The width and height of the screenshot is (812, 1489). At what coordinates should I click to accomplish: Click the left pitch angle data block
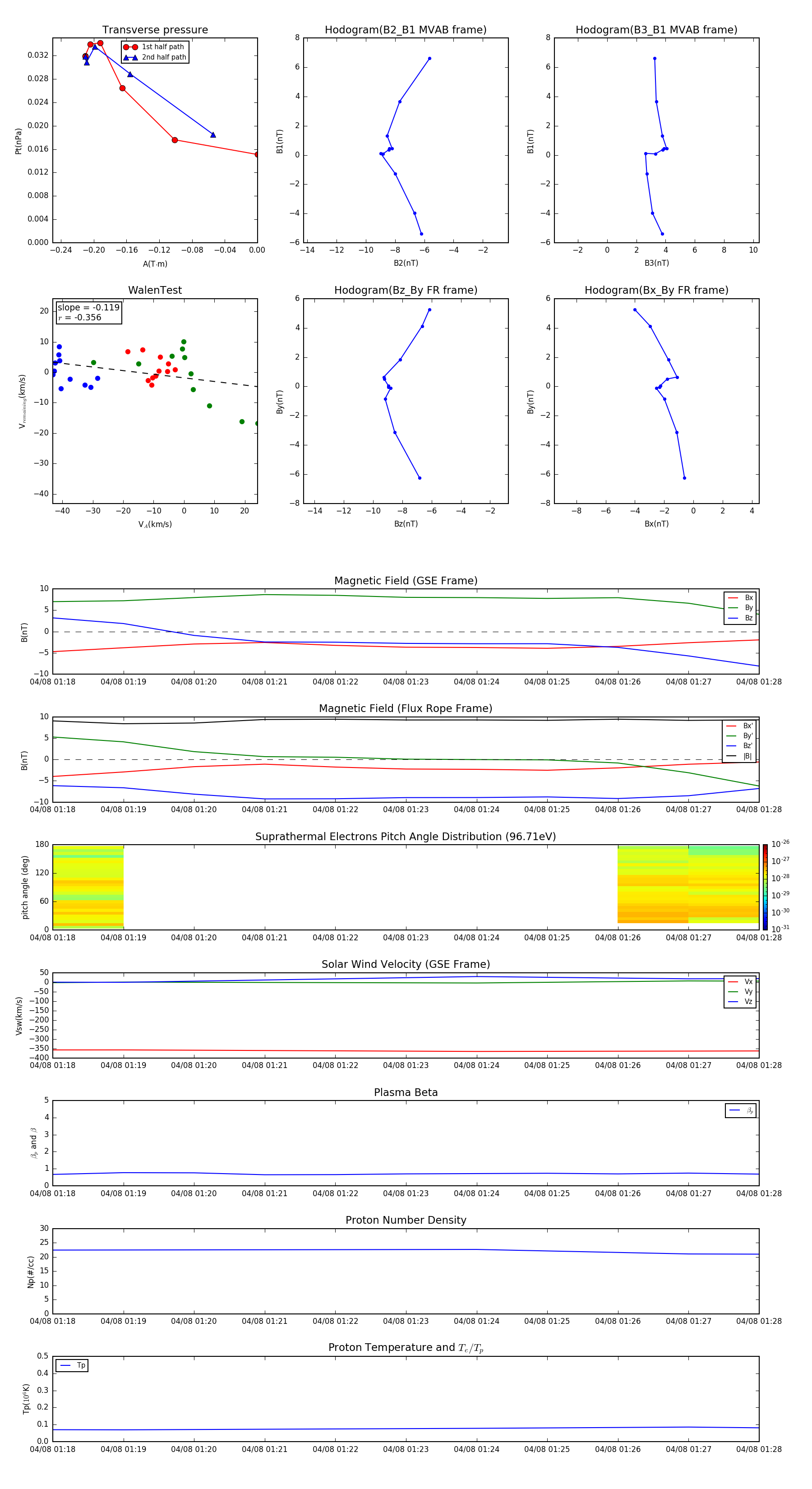point(88,887)
